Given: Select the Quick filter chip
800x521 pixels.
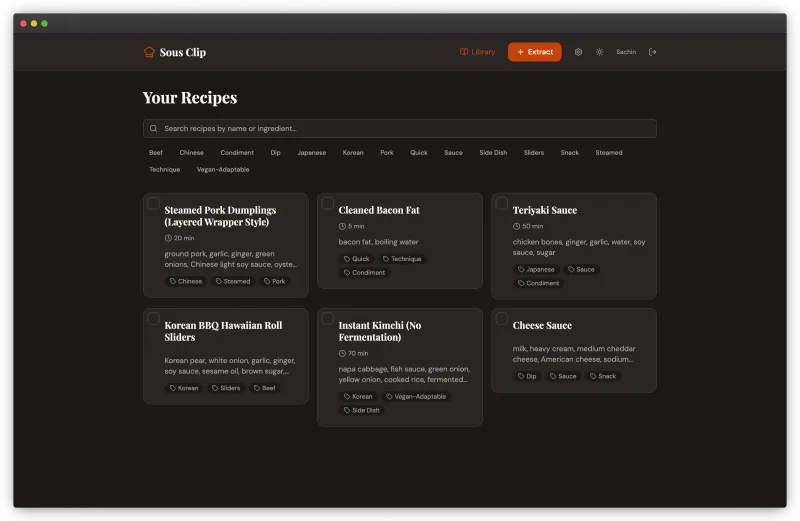Looking at the screenshot, I should click(x=419, y=153).
